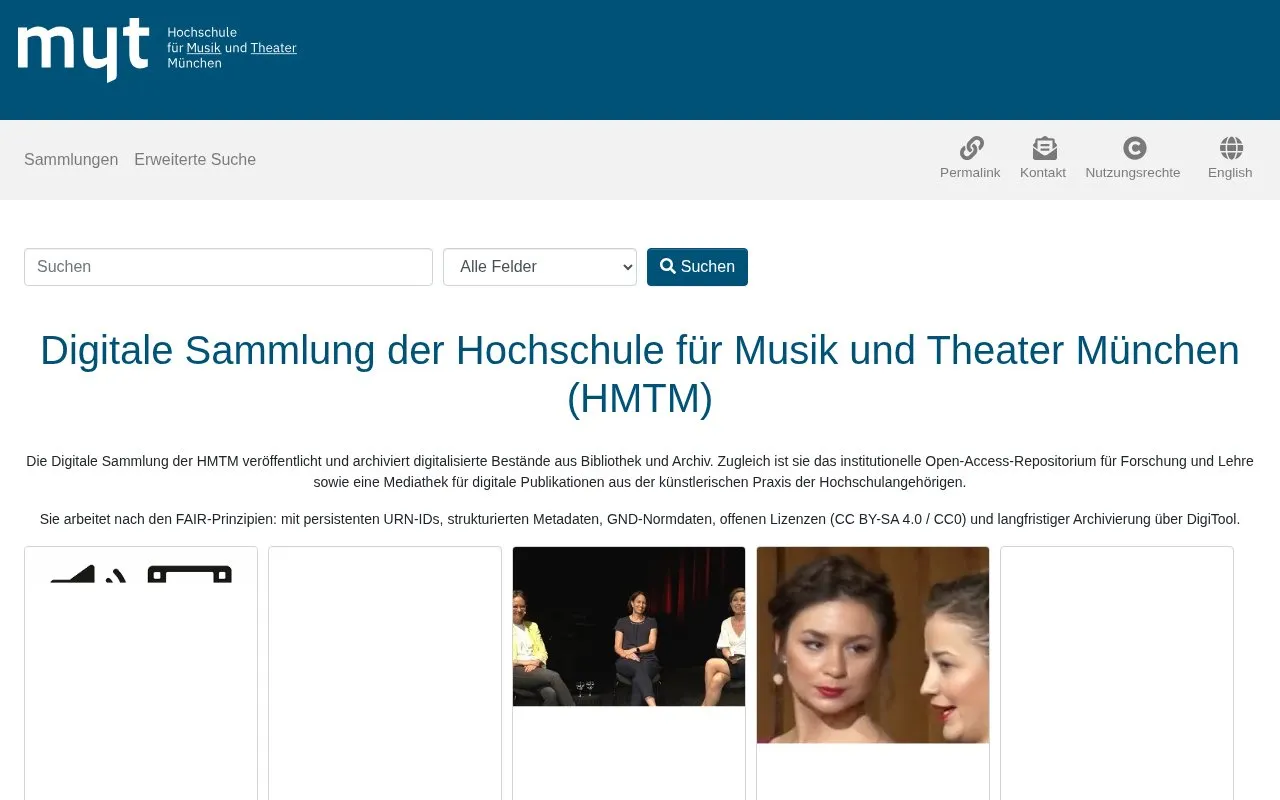Open Erweiterte Suche menu item
Screen dimensions: 1280x800
(x=195, y=160)
